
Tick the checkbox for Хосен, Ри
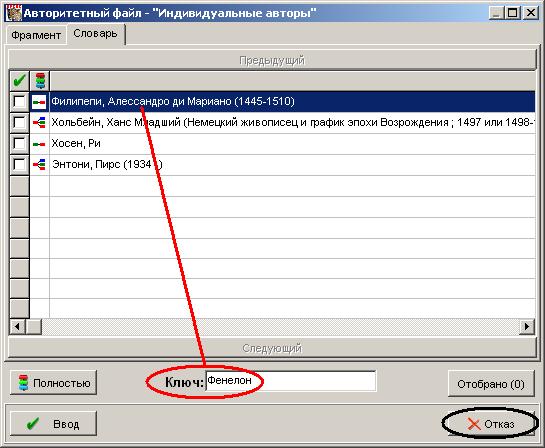pyautogui.click(x=19, y=144)
